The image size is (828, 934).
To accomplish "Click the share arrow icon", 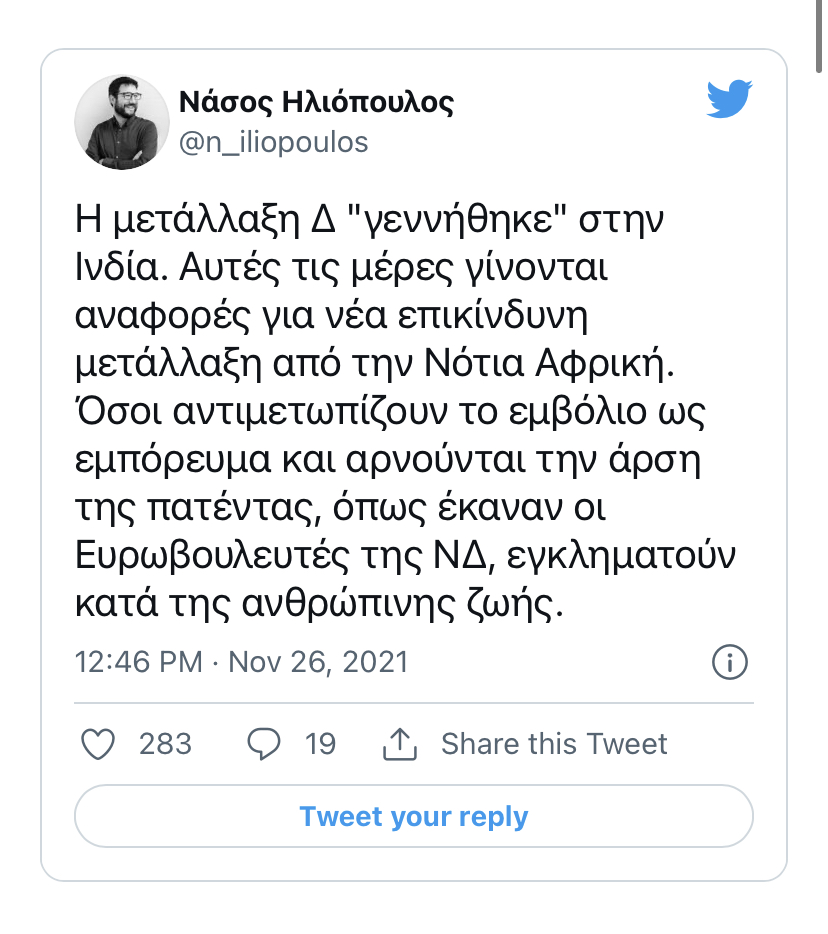I will 399,744.
